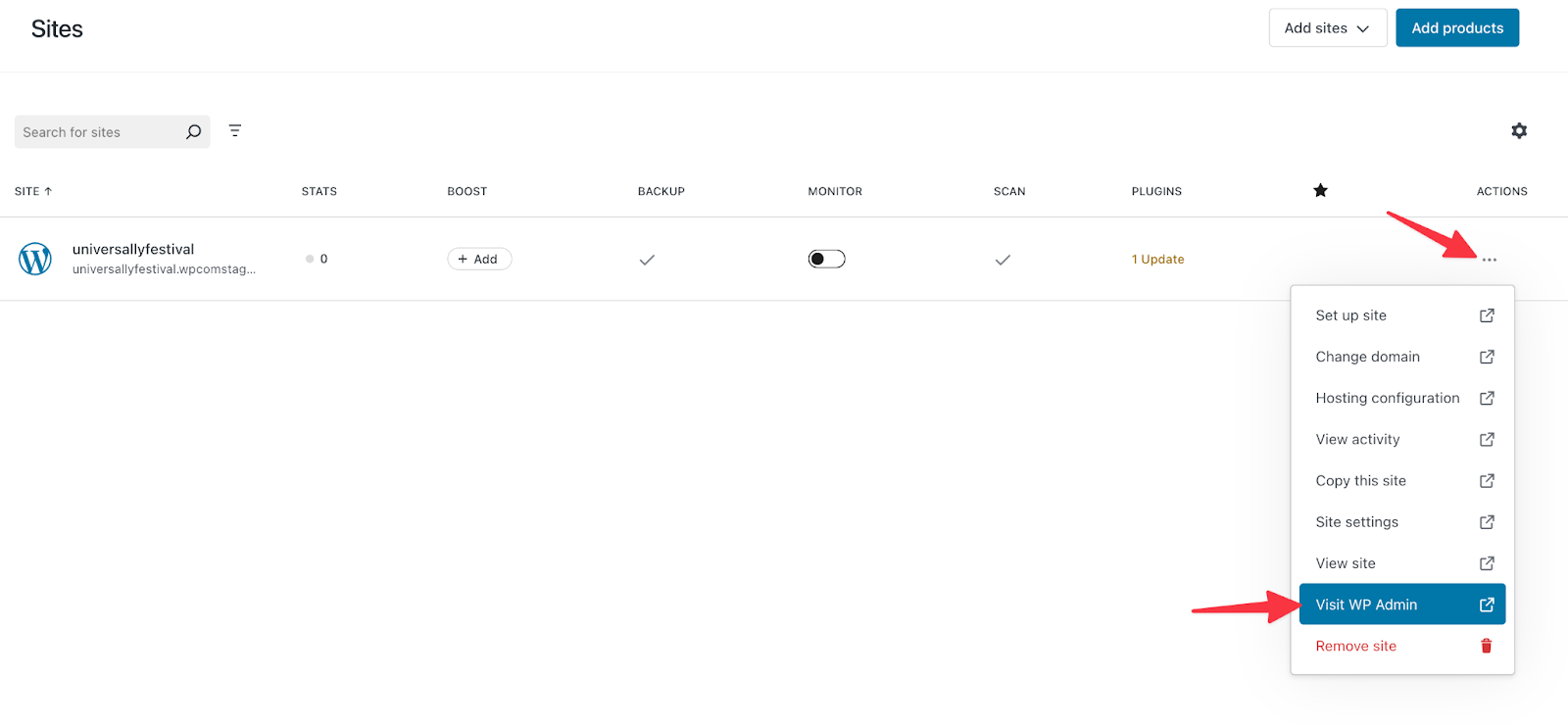
Task: Click the Boost Add button
Action: coord(479,259)
